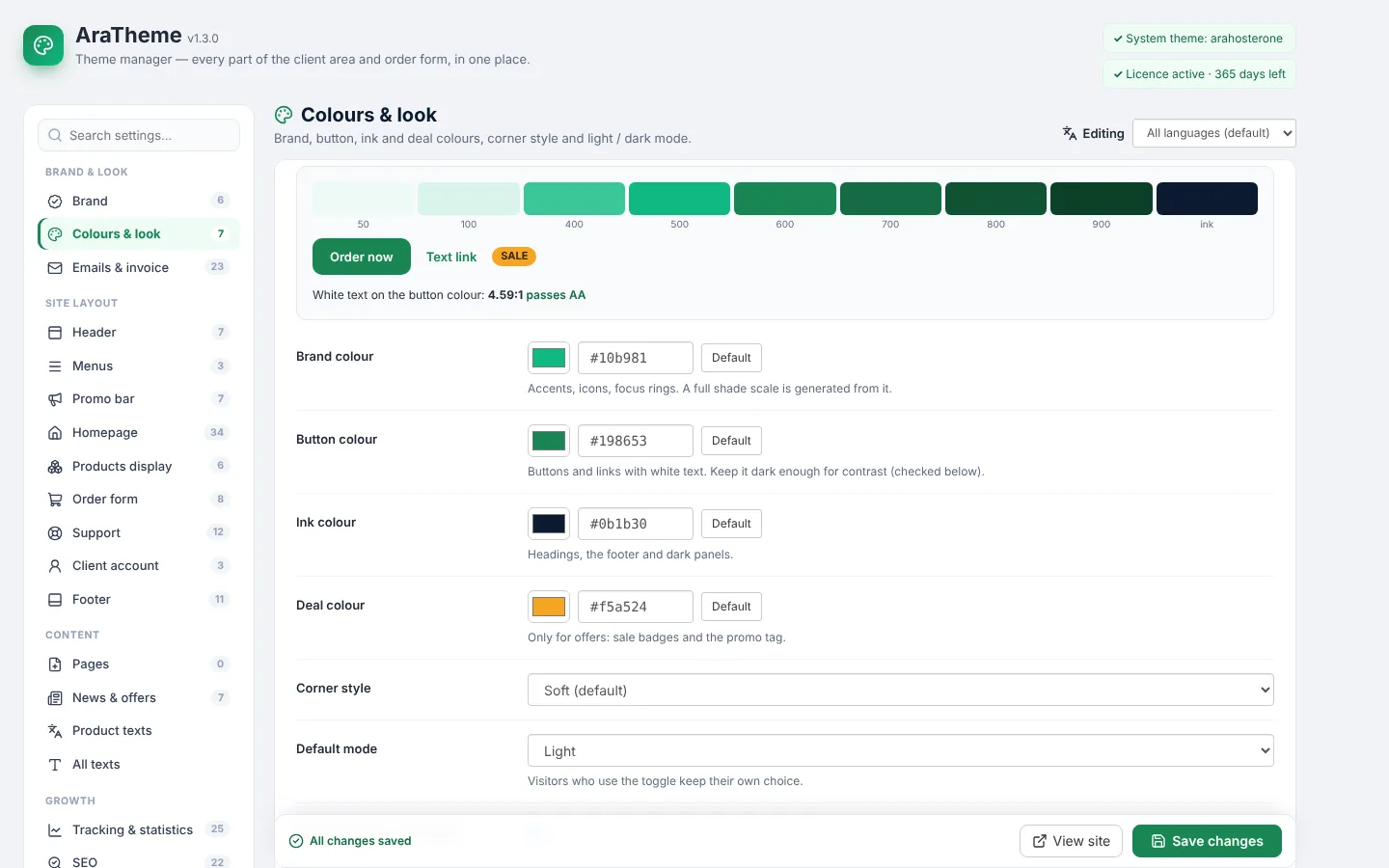Click the Search settings input field
The width and height of the screenshot is (1389, 868).
point(139,136)
